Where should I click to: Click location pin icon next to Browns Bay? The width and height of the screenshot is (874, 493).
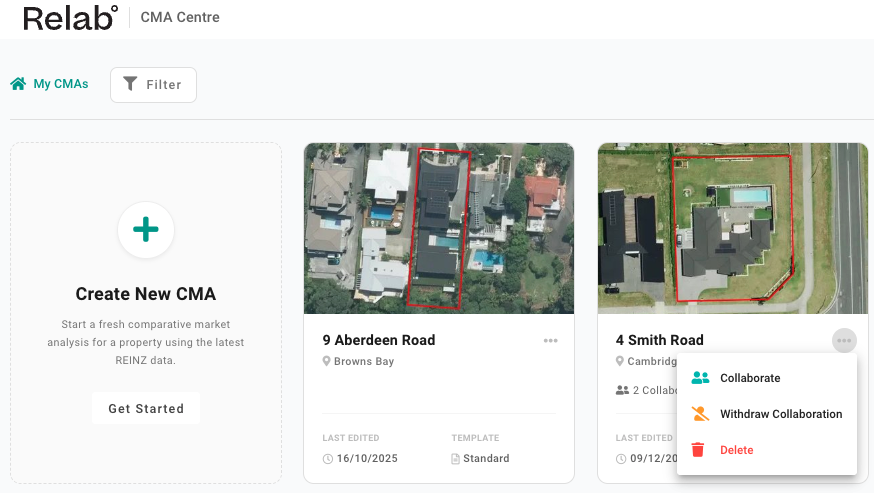click(327, 361)
